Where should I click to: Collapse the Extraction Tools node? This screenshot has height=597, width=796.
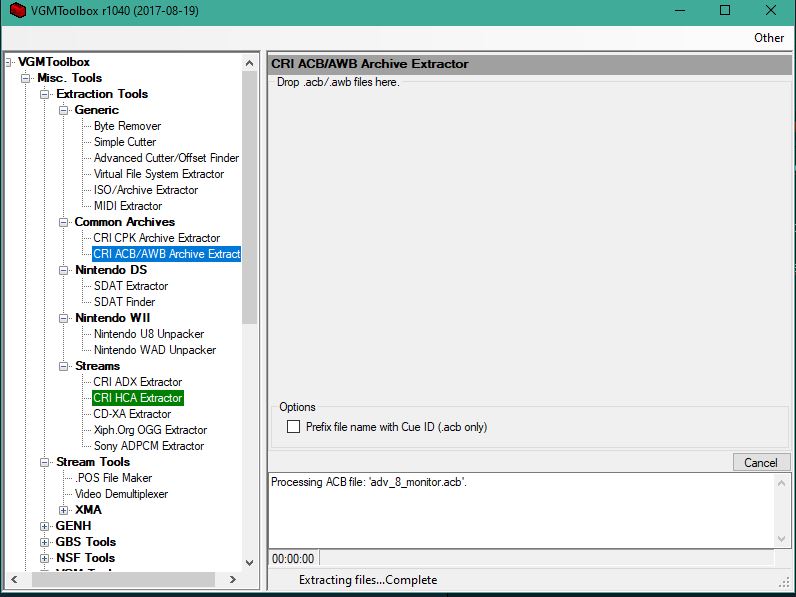[x=45, y=94]
